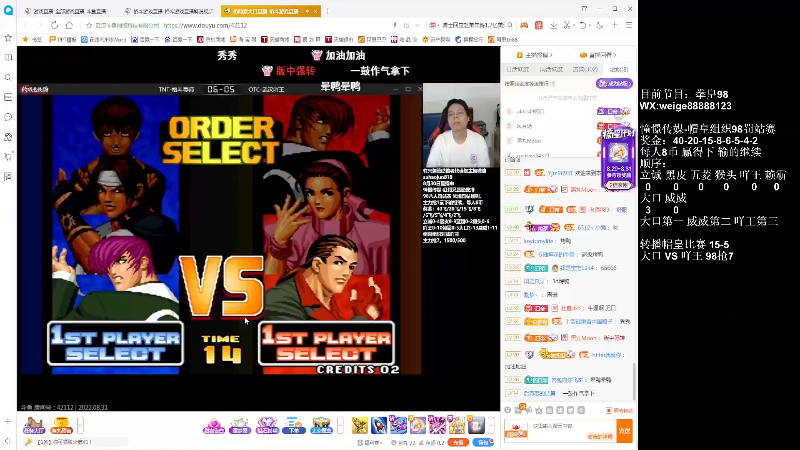Click the envelope icon in the chat toolbar
The width and height of the screenshot is (800, 450).
point(520,410)
